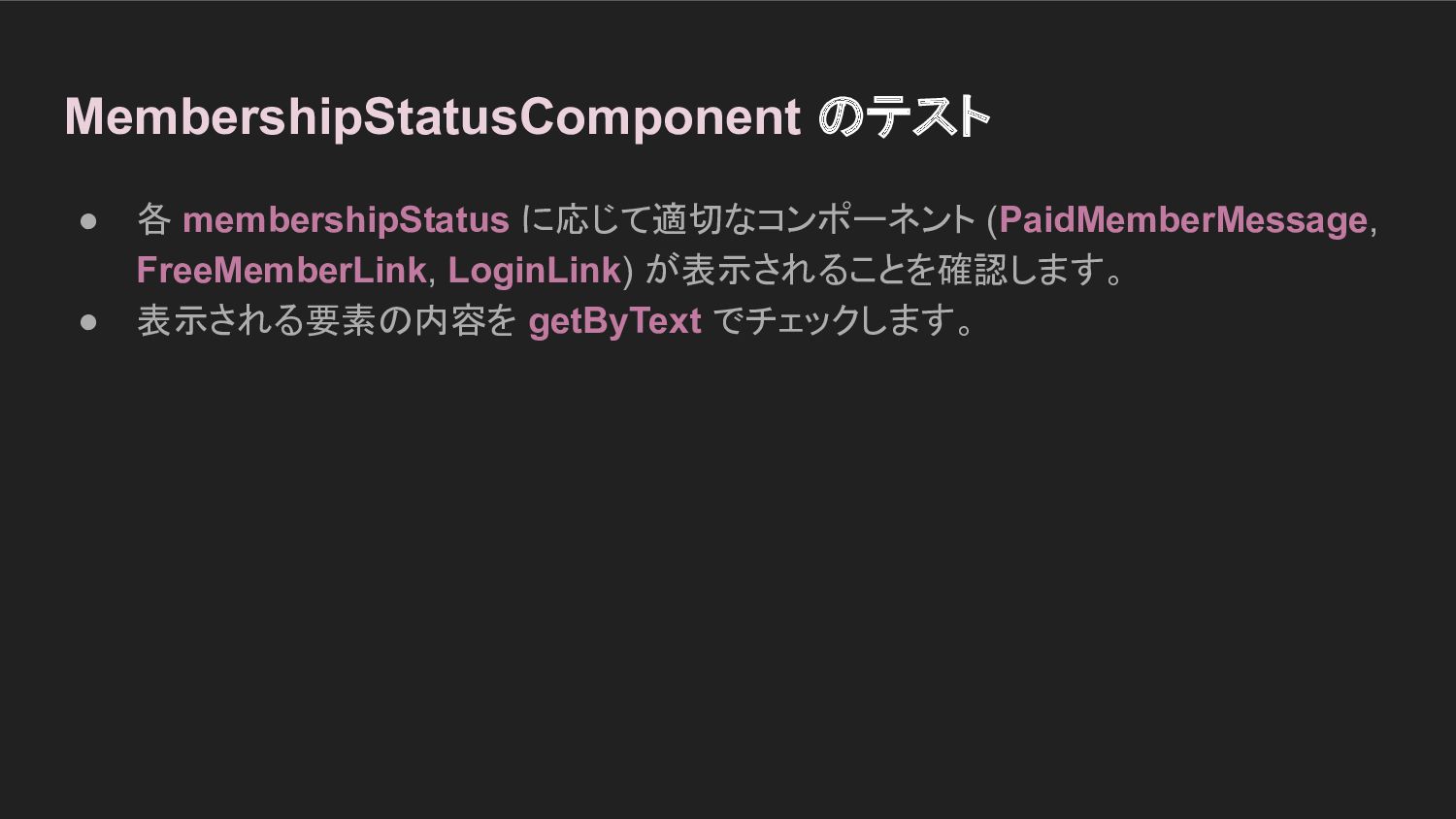This screenshot has width=1456, height=819.
Task: Click the MembershipStatusComponent word in the title
Action: 432,117
